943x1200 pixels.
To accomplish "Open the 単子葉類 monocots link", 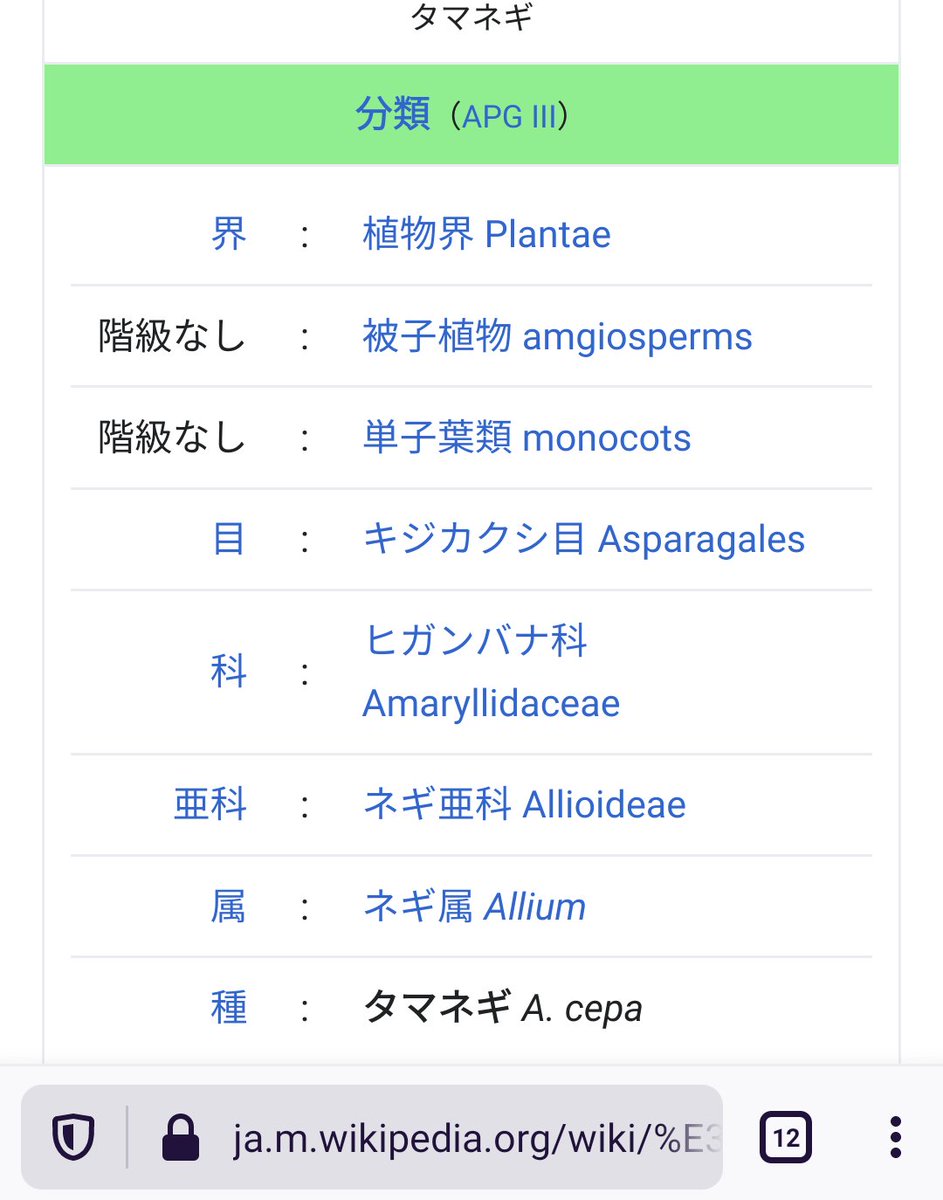I will click(526, 438).
